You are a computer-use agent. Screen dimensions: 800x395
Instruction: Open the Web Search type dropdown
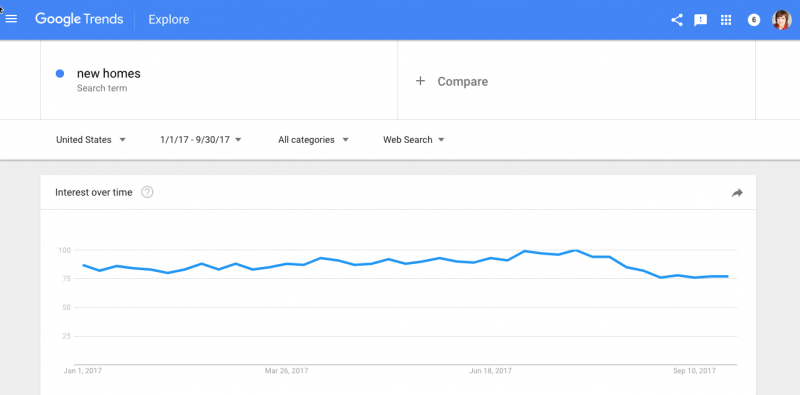(x=414, y=140)
